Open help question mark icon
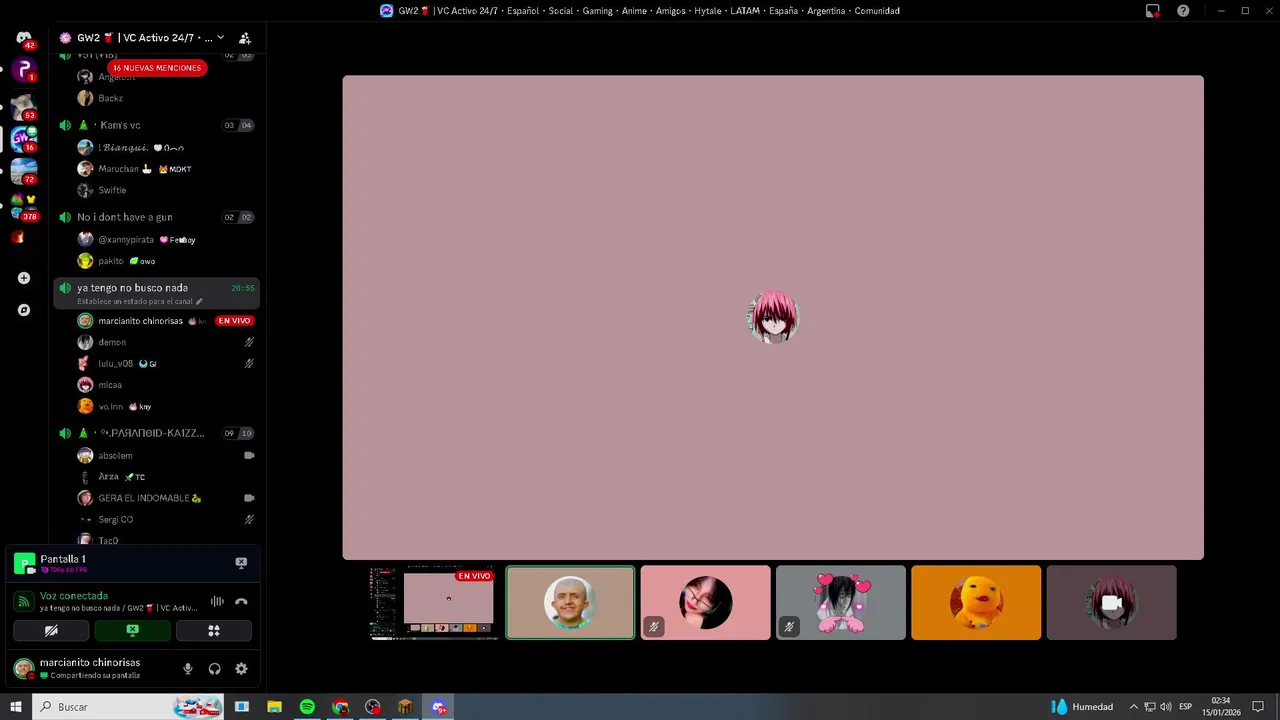1280x720 pixels. pyautogui.click(x=1183, y=11)
